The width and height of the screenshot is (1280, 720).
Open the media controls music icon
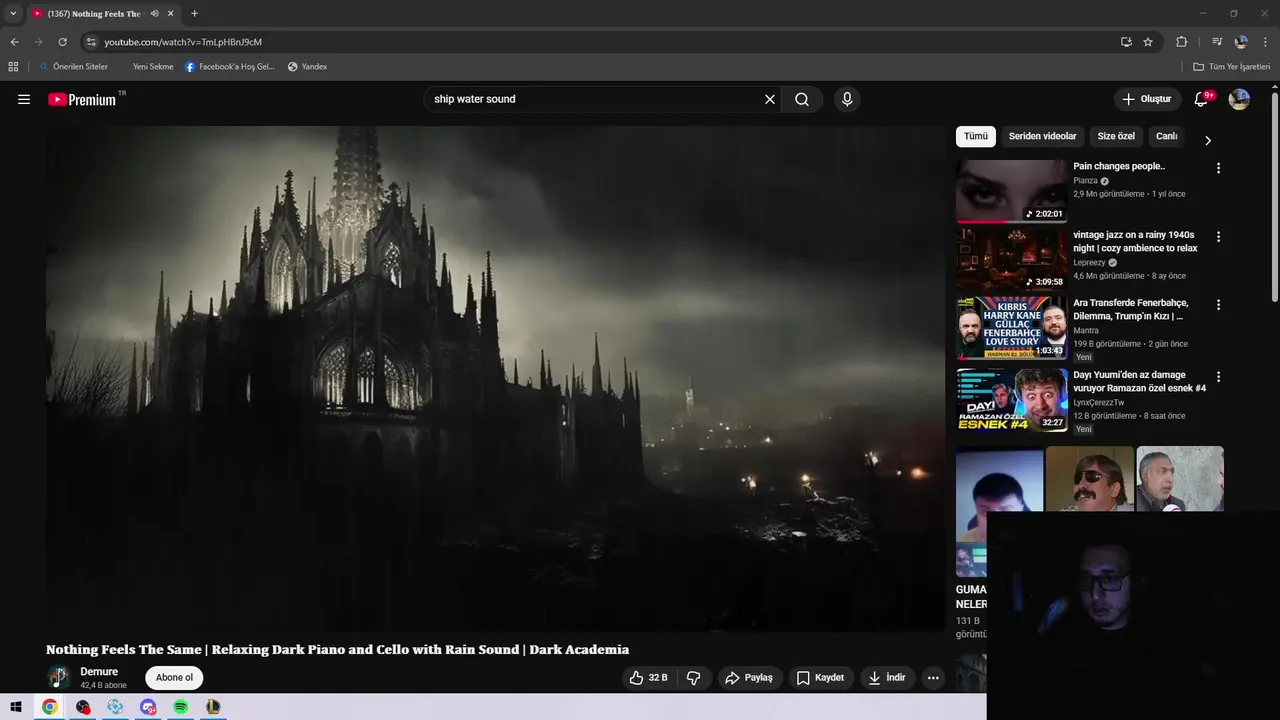click(x=1217, y=42)
